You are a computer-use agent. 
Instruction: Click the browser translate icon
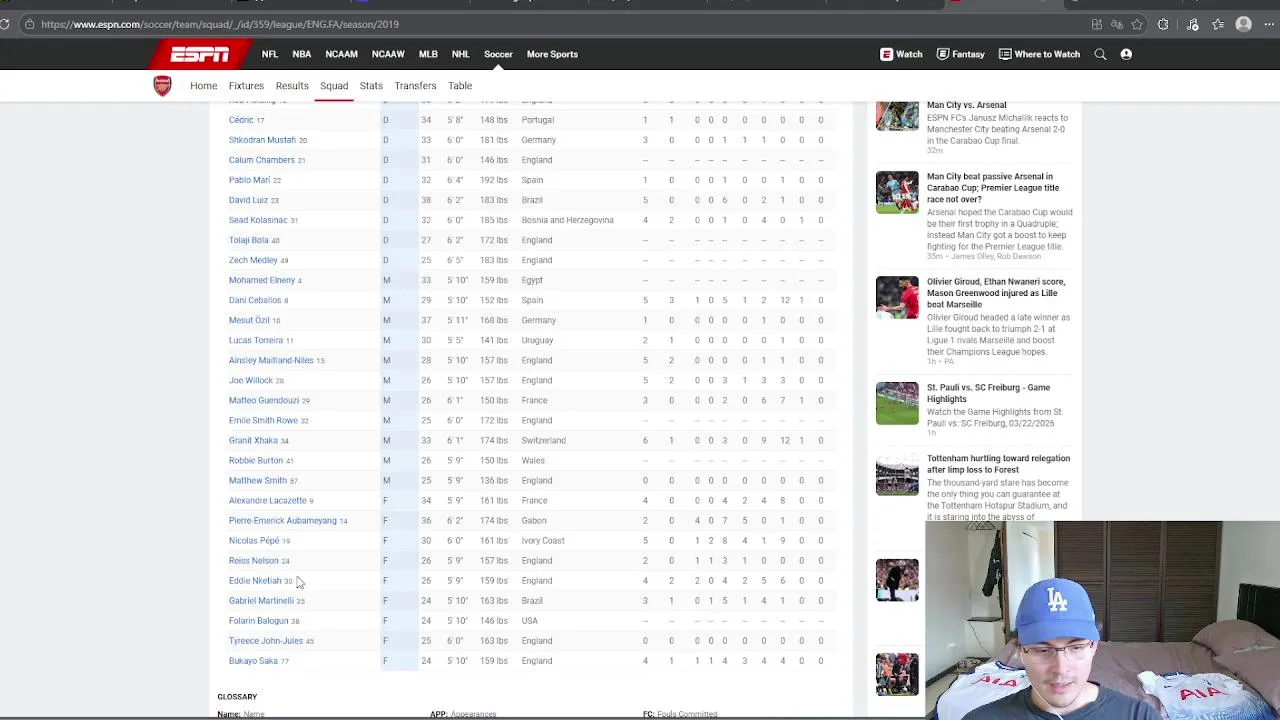point(1117,24)
